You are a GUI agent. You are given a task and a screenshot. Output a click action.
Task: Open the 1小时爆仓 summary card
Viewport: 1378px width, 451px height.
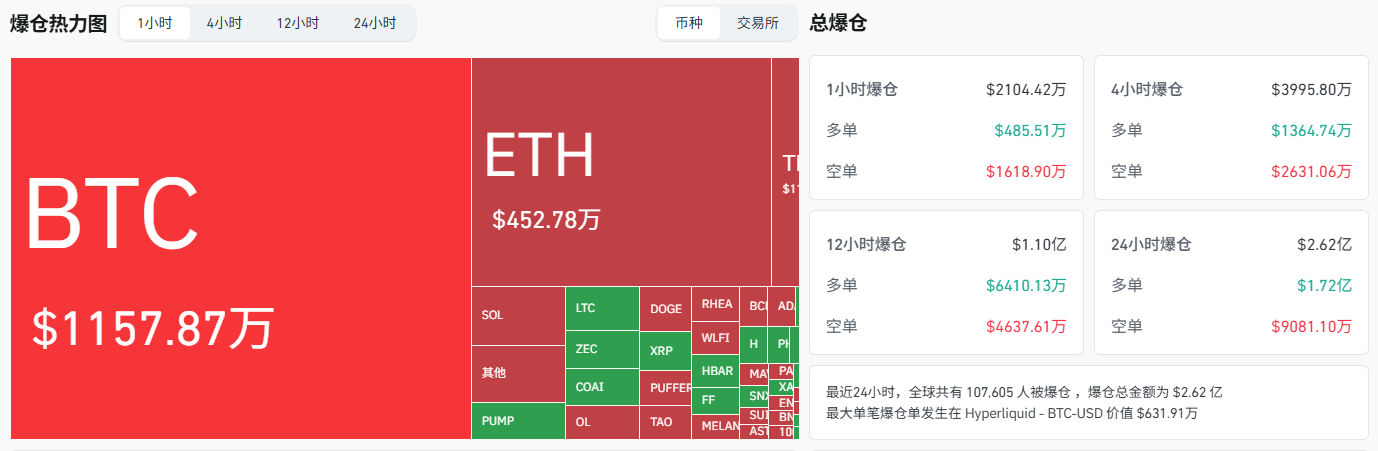[x=946, y=128]
